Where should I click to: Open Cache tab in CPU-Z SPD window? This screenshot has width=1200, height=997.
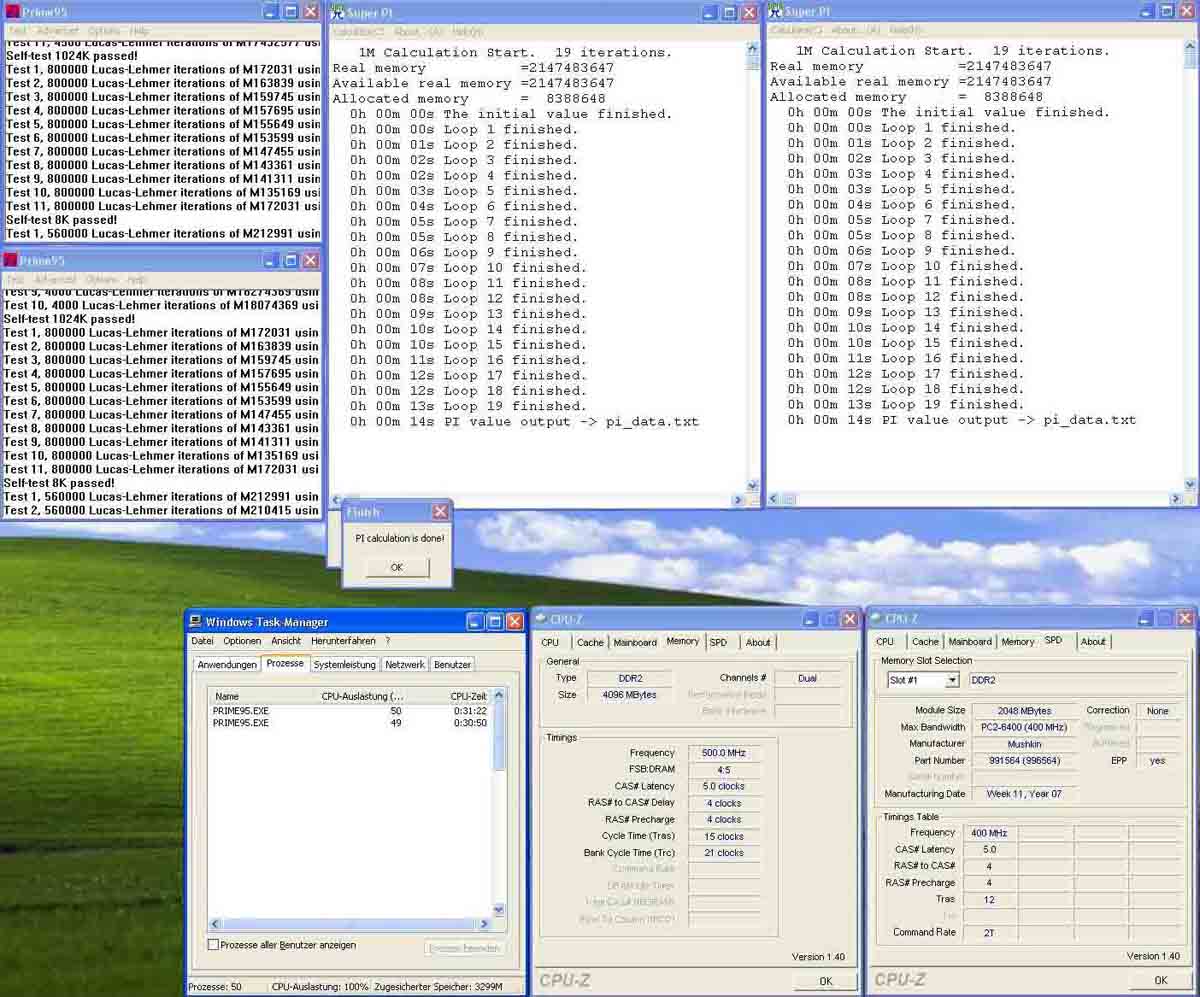(x=925, y=641)
